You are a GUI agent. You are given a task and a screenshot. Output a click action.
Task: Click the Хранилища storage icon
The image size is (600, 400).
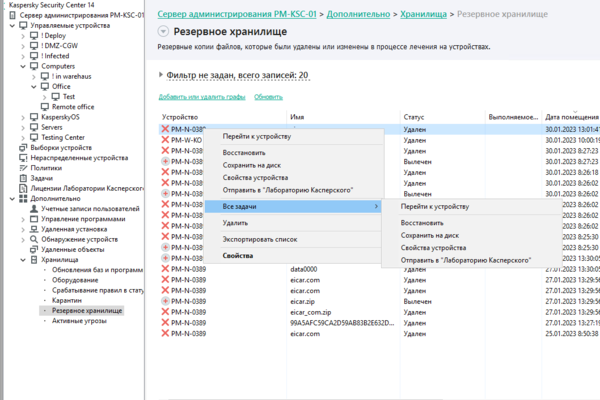coord(34,260)
